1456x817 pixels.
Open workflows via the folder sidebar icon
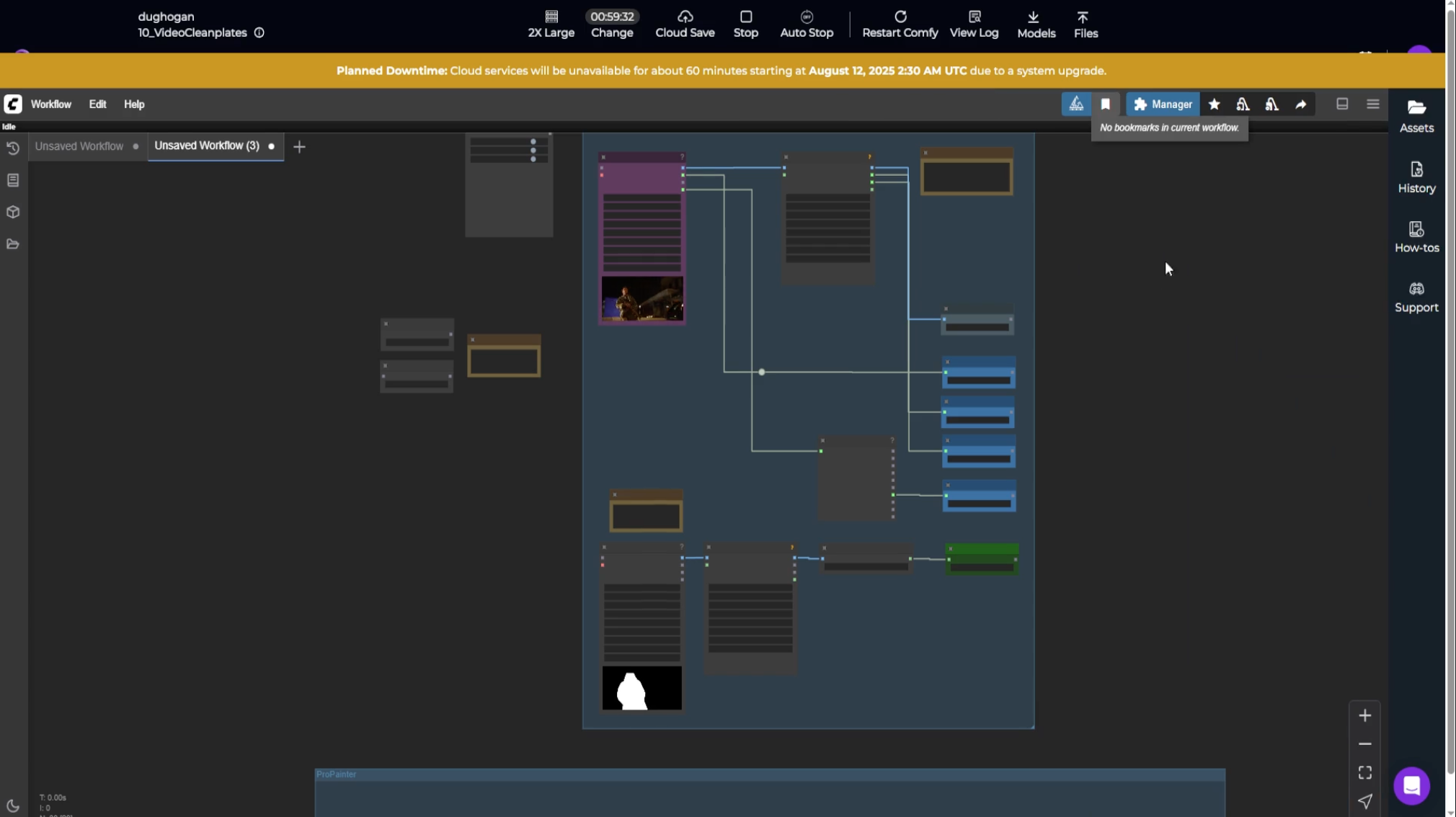click(13, 244)
